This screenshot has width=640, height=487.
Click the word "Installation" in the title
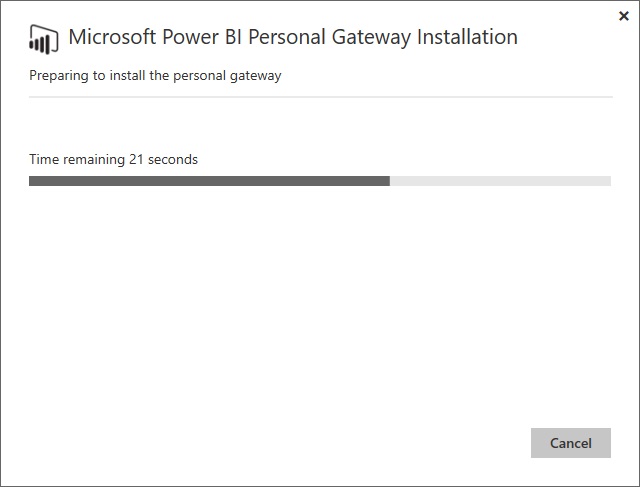pos(464,38)
